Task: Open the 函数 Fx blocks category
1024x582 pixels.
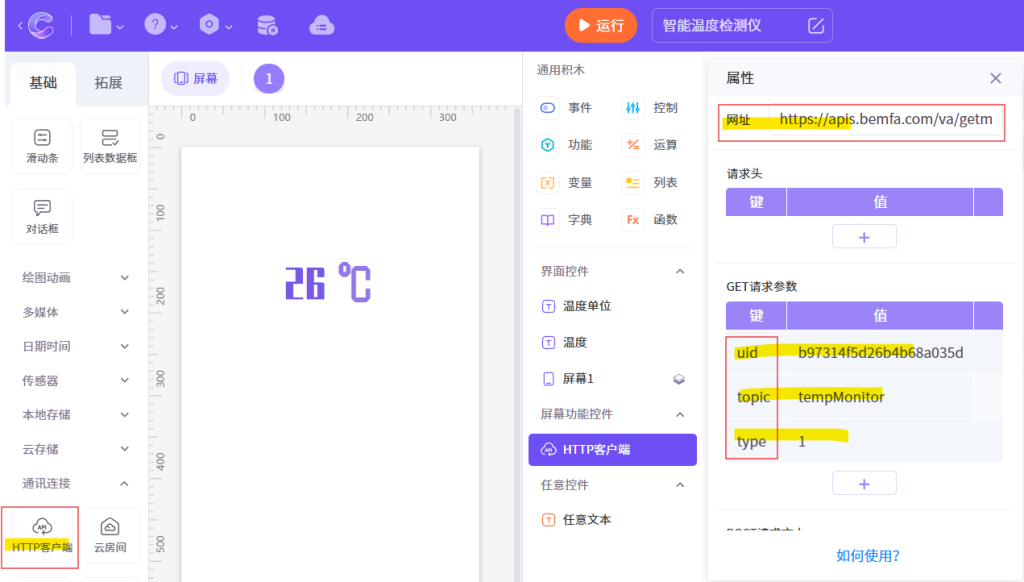Action: pos(650,220)
